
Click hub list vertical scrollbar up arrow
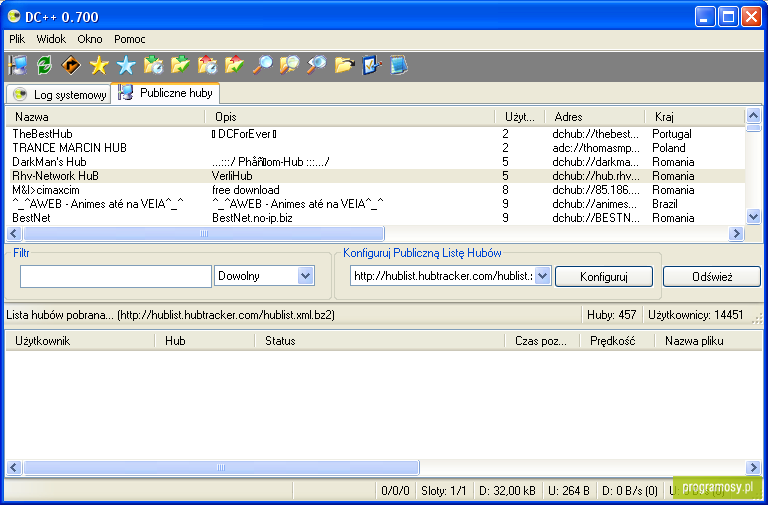click(753, 116)
